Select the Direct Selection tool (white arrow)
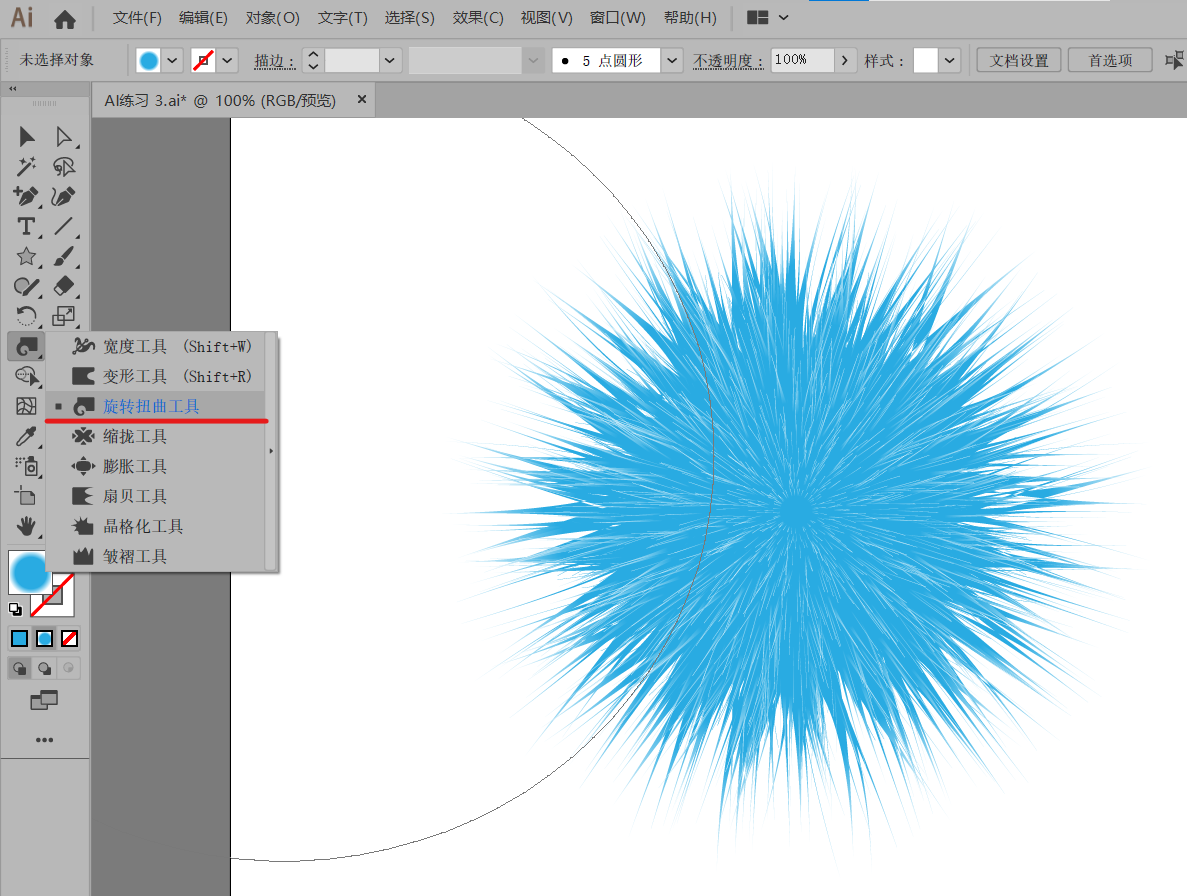1187x896 pixels. (64, 136)
